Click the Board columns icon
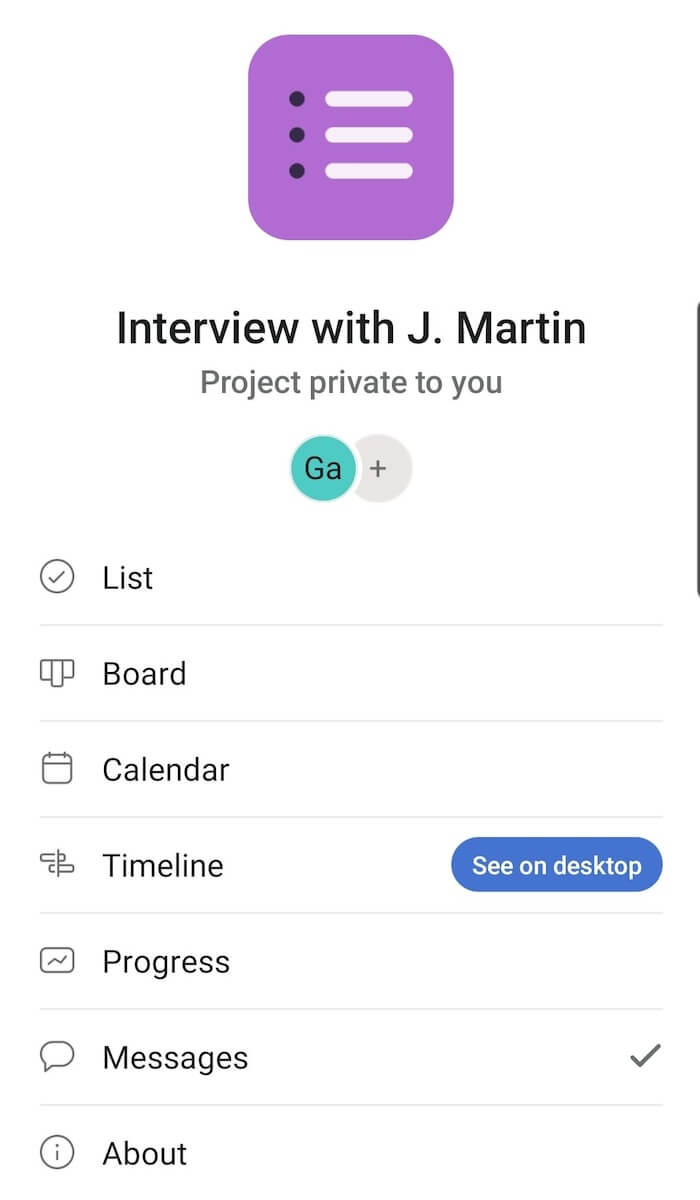 57,673
